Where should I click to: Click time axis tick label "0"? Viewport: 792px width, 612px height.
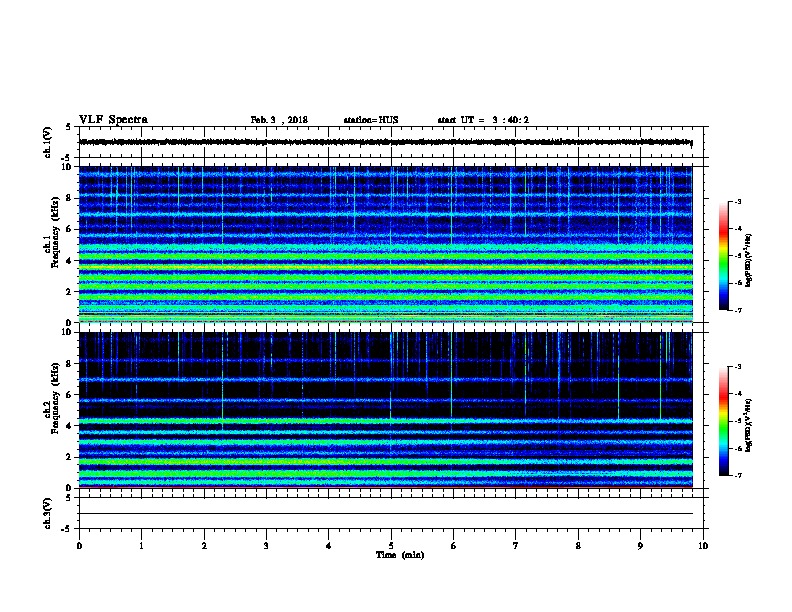point(79,546)
